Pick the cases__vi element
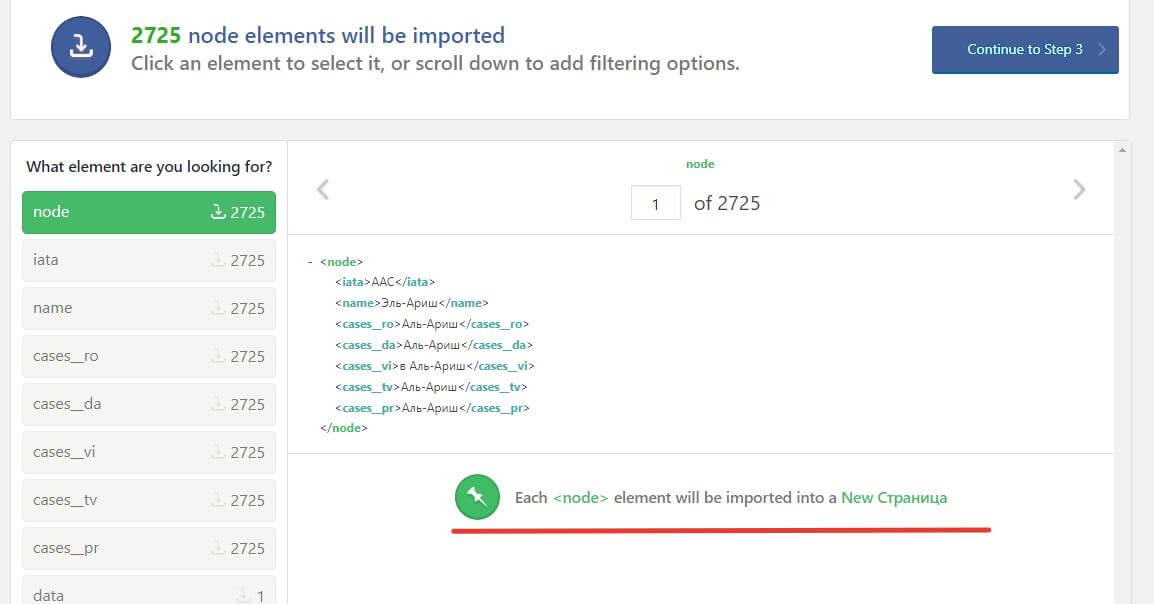1154x604 pixels. click(148, 452)
